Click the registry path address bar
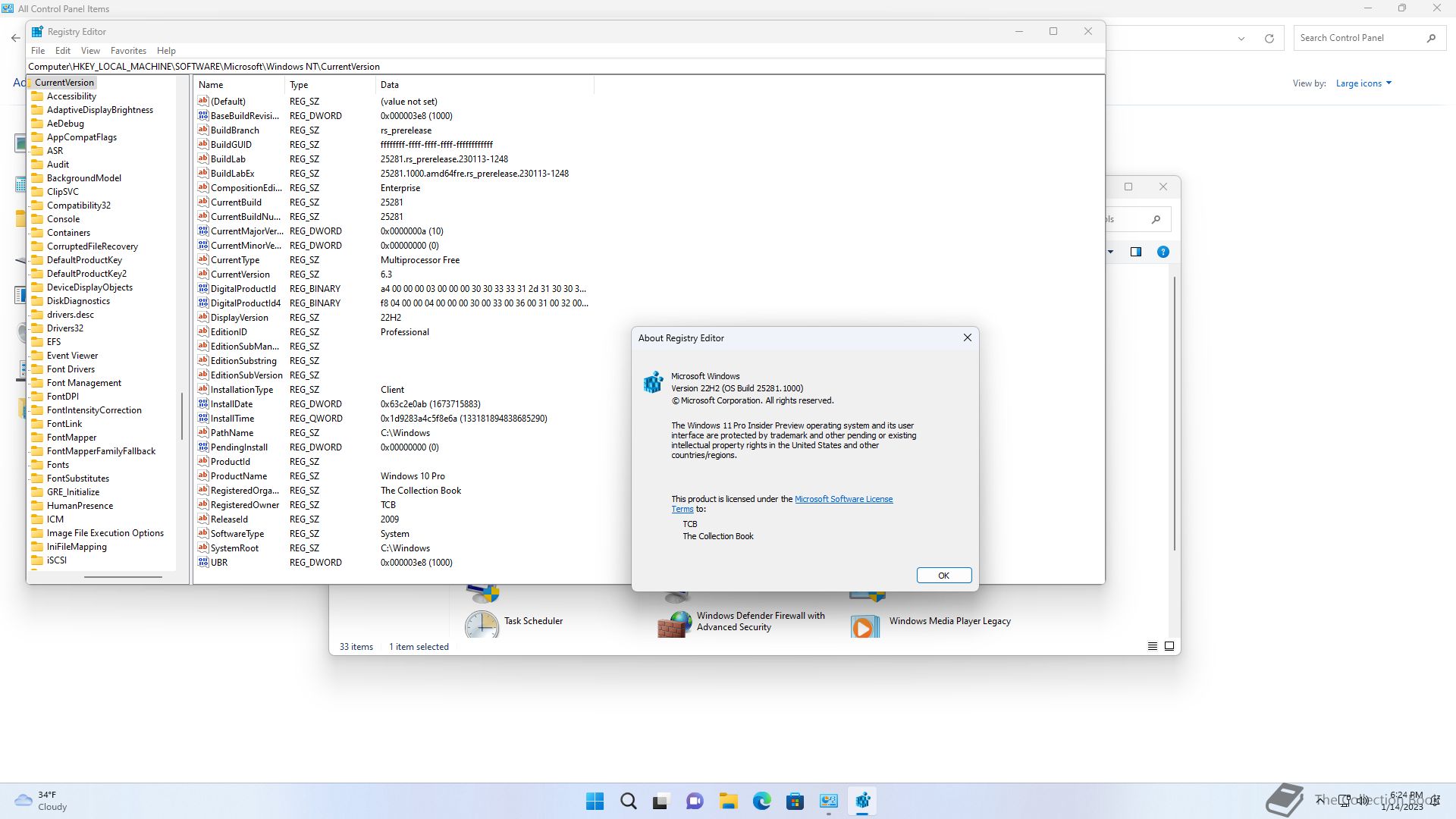Screen dimensions: 1456x819 565,67
